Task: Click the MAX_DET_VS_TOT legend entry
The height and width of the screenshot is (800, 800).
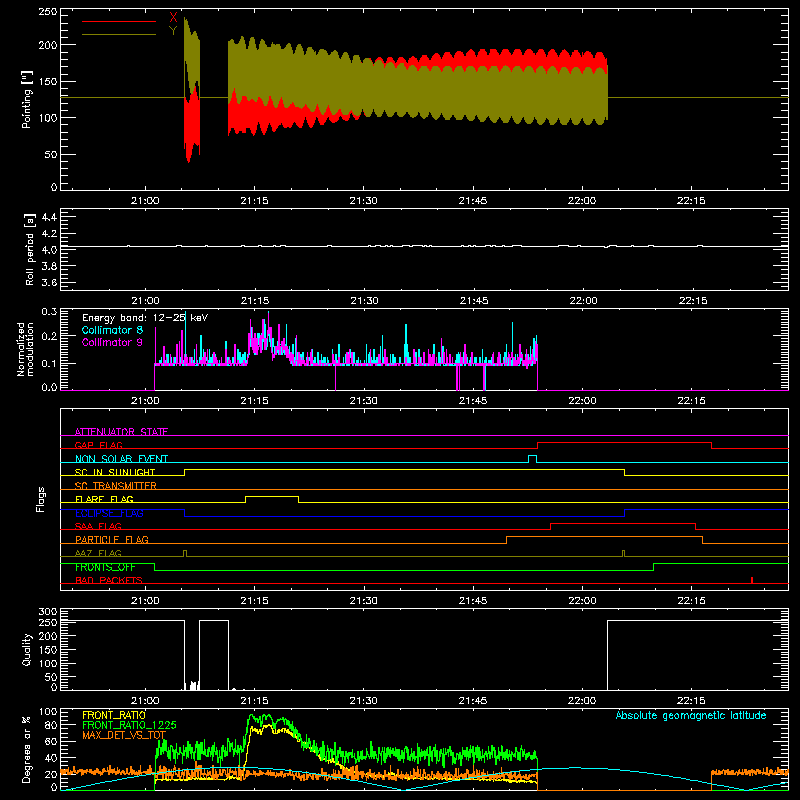Action: tap(124, 735)
